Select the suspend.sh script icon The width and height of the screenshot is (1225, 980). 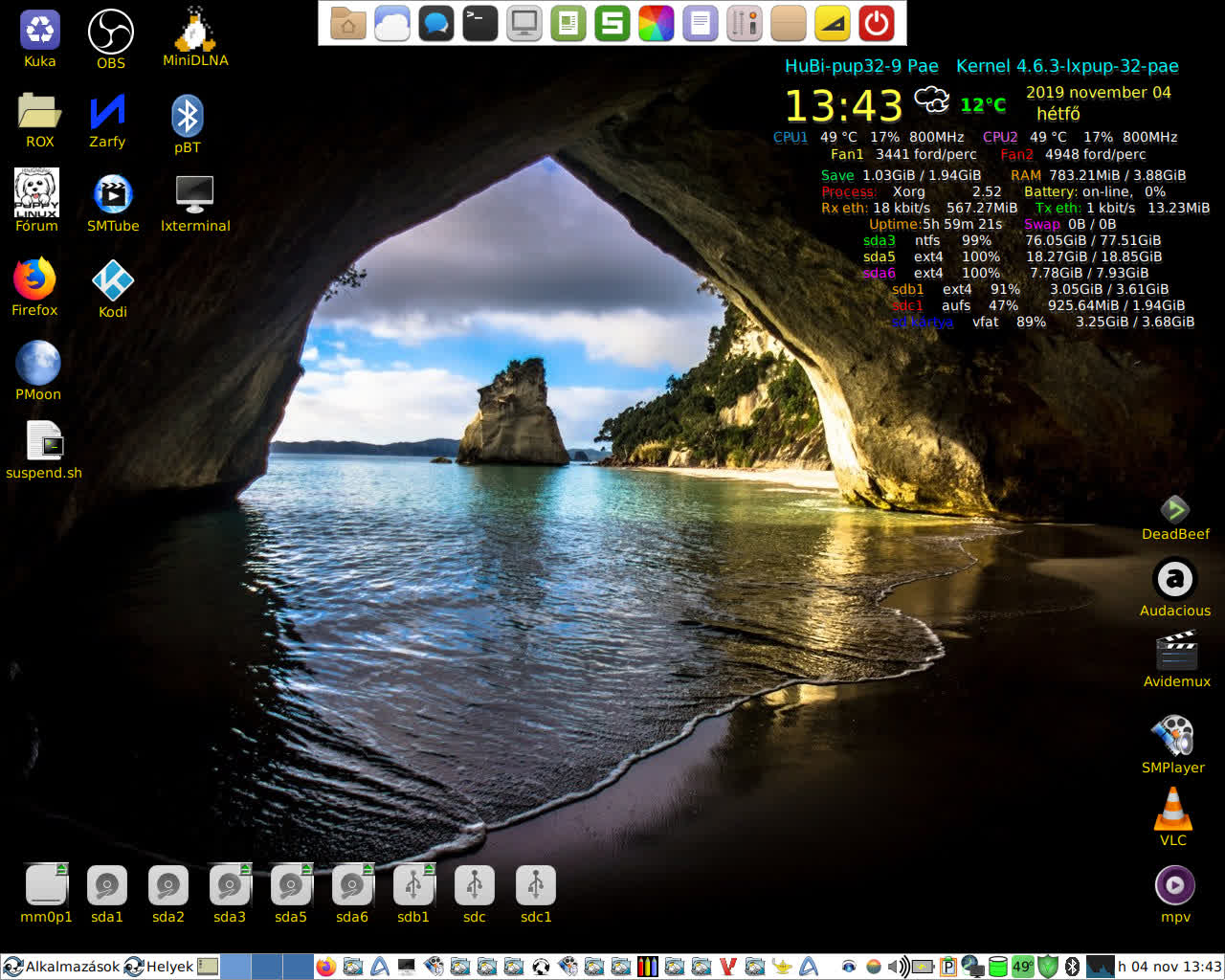pyautogui.click(x=45, y=441)
